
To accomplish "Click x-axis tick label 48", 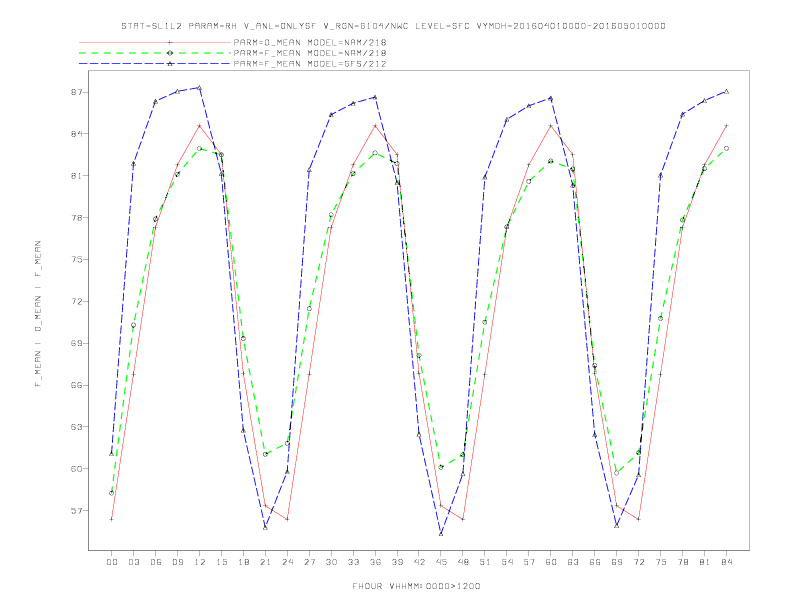I will [463, 562].
